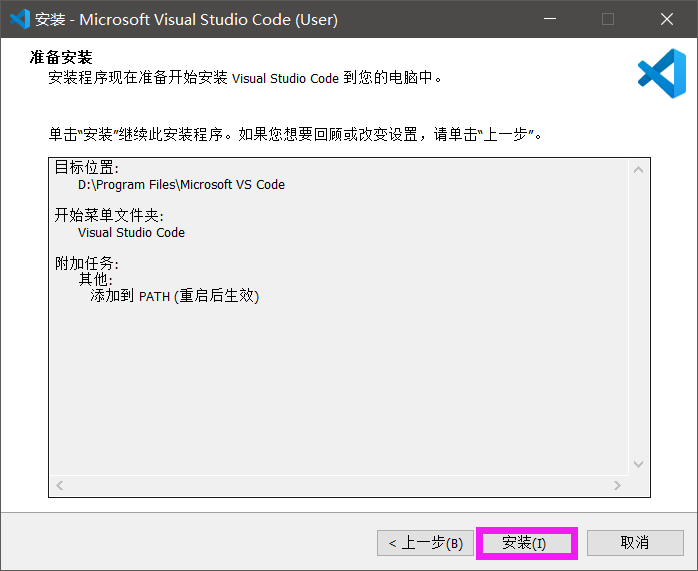Click the summary box scroll up arrow

[638, 170]
